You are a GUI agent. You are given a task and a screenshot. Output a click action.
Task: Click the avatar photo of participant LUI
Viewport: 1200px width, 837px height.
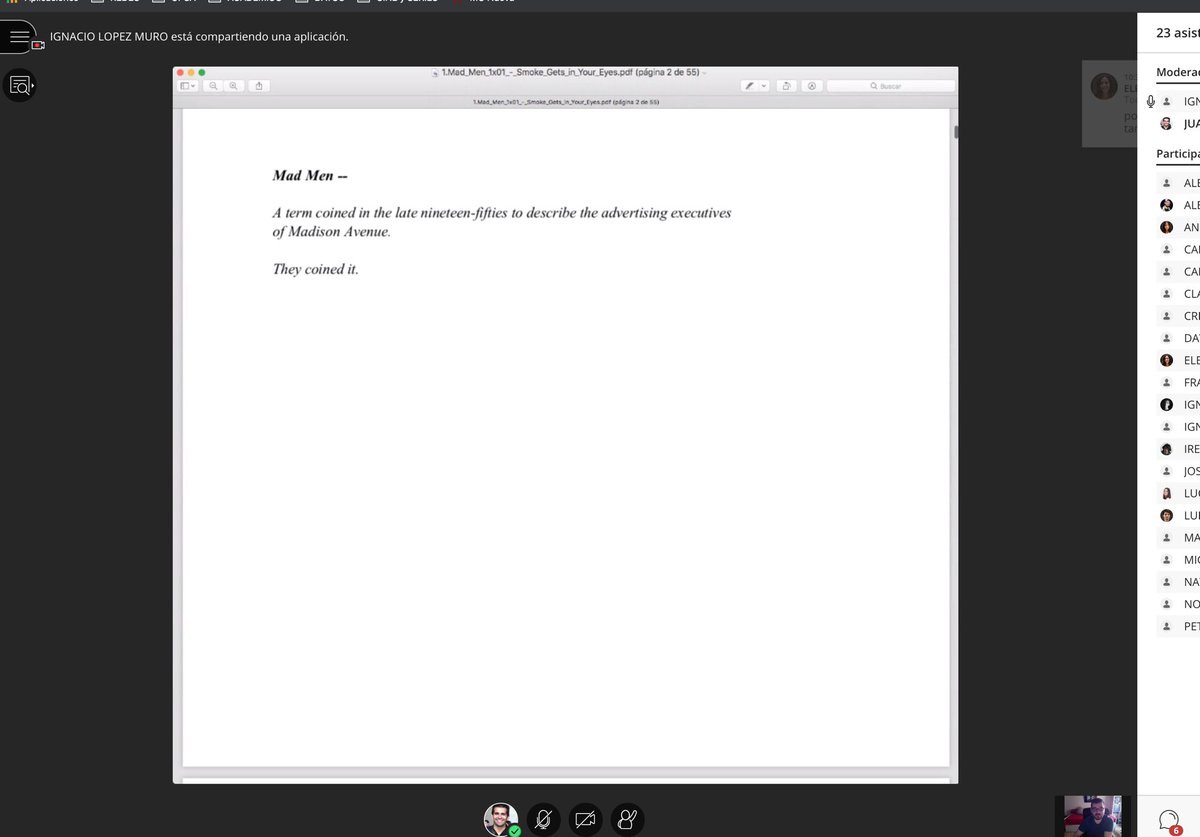coord(1166,515)
